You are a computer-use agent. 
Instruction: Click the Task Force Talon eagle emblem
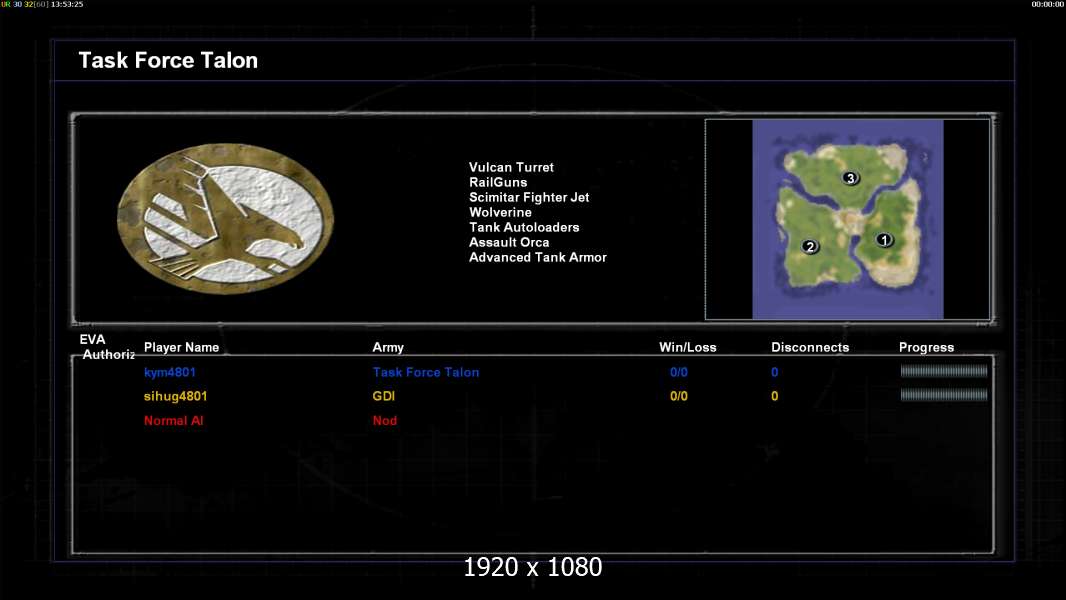point(226,218)
